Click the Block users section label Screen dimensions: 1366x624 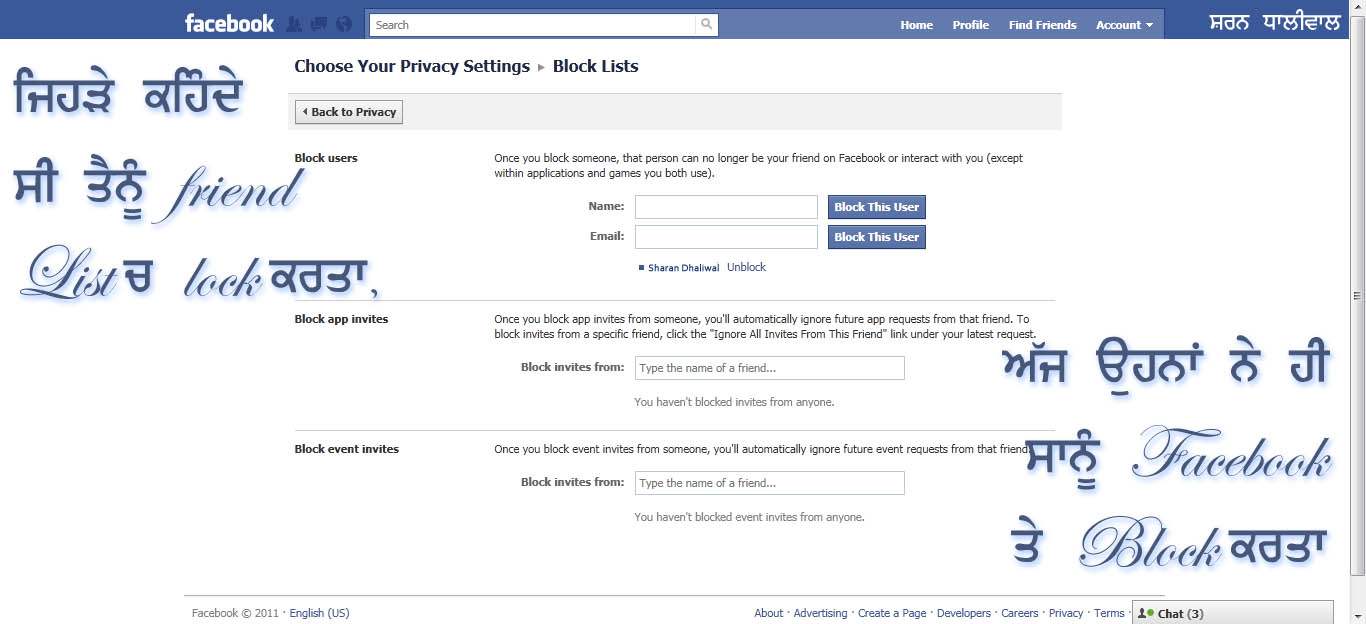click(326, 158)
